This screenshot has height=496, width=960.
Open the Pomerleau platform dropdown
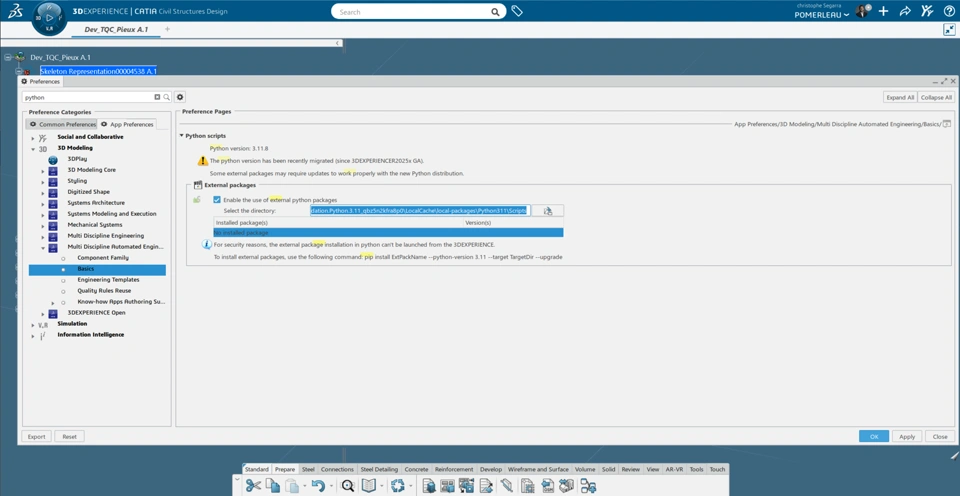pos(822,15)
